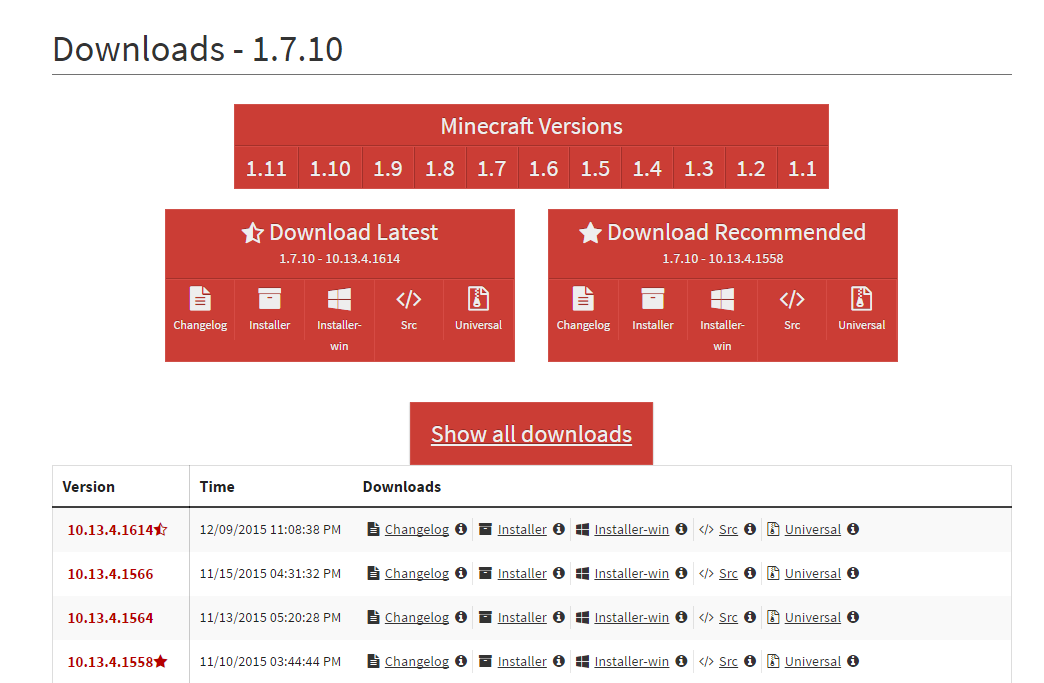The height and width of the screenshot is (683, 1044).
Task: Click info icon after Installer in 10.13.4.1614 row
Action: pyautogui.click(x=559, y=529)
